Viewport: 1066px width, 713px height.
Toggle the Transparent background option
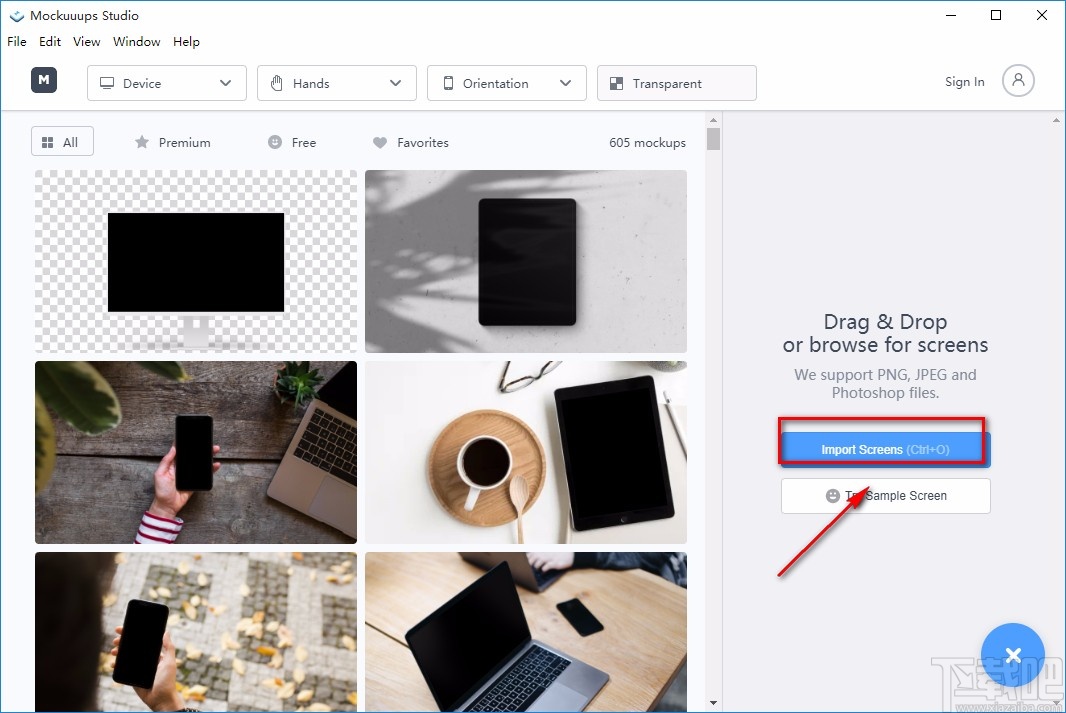(x=677, y=83)
